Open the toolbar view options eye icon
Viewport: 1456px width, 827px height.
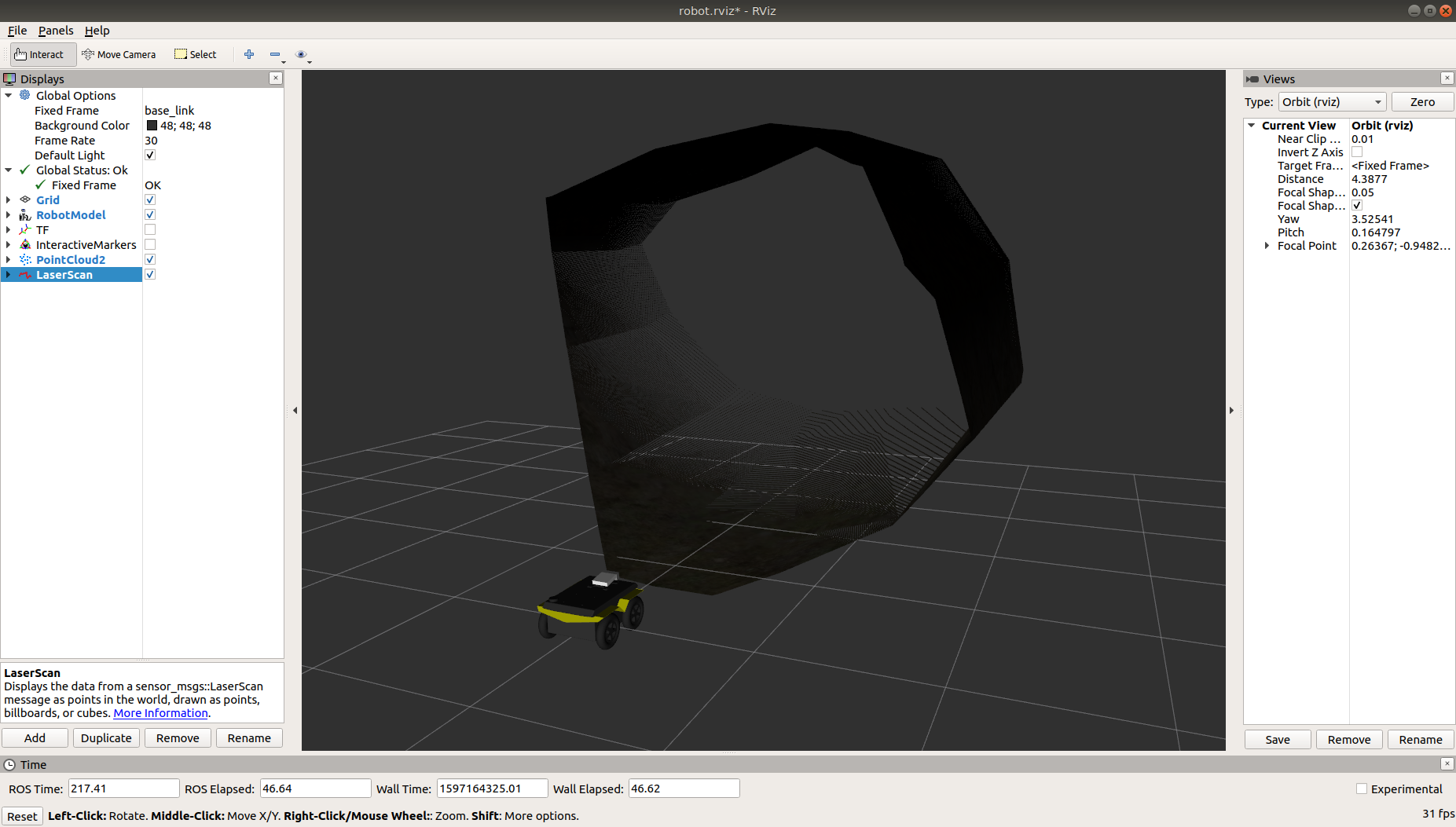301,54
